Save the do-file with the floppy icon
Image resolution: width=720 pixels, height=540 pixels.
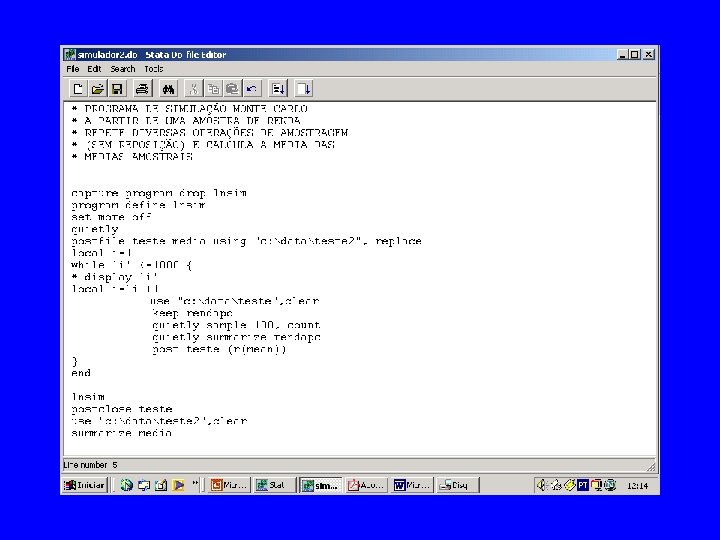117,89
